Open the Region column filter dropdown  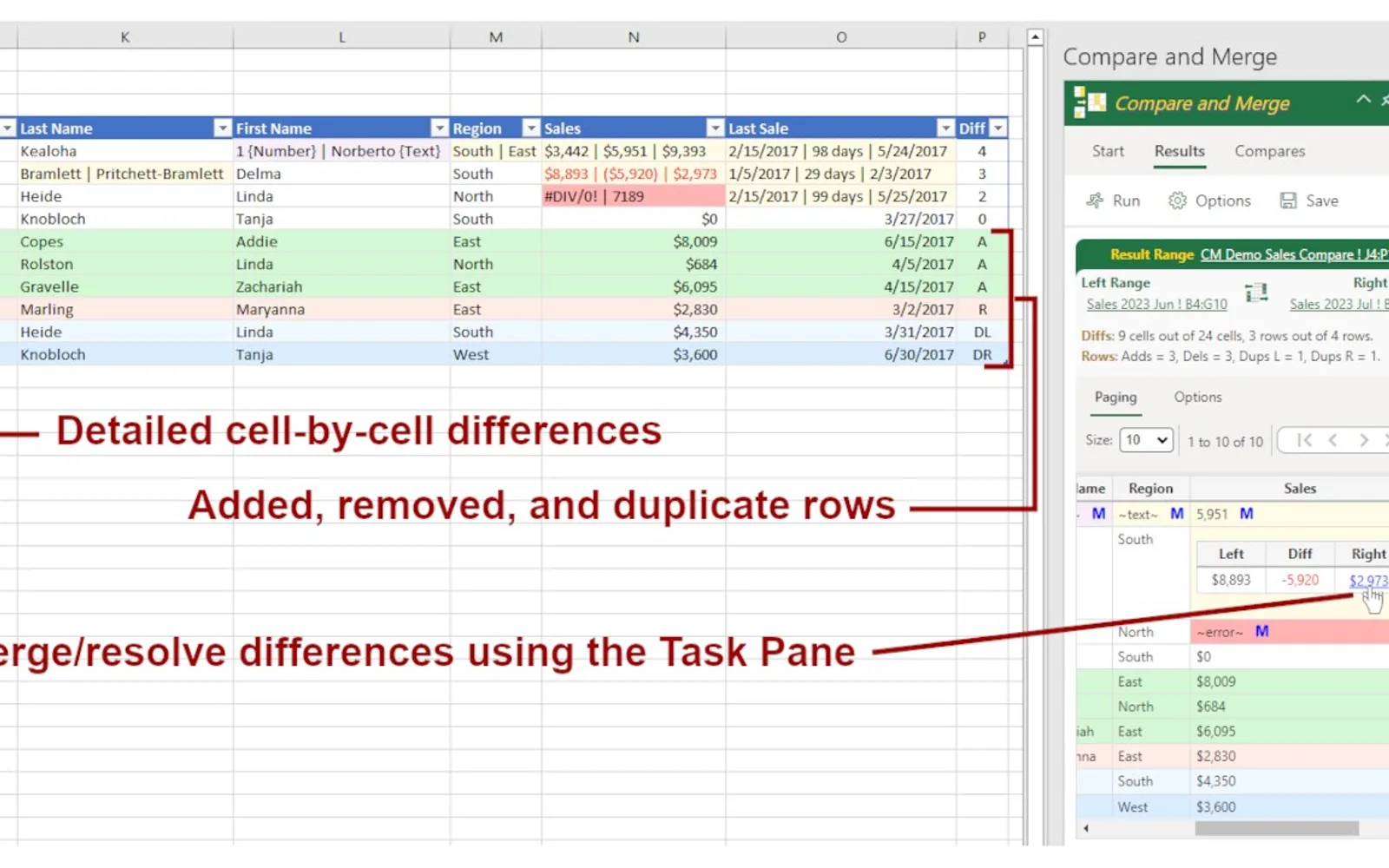[530, 128]
